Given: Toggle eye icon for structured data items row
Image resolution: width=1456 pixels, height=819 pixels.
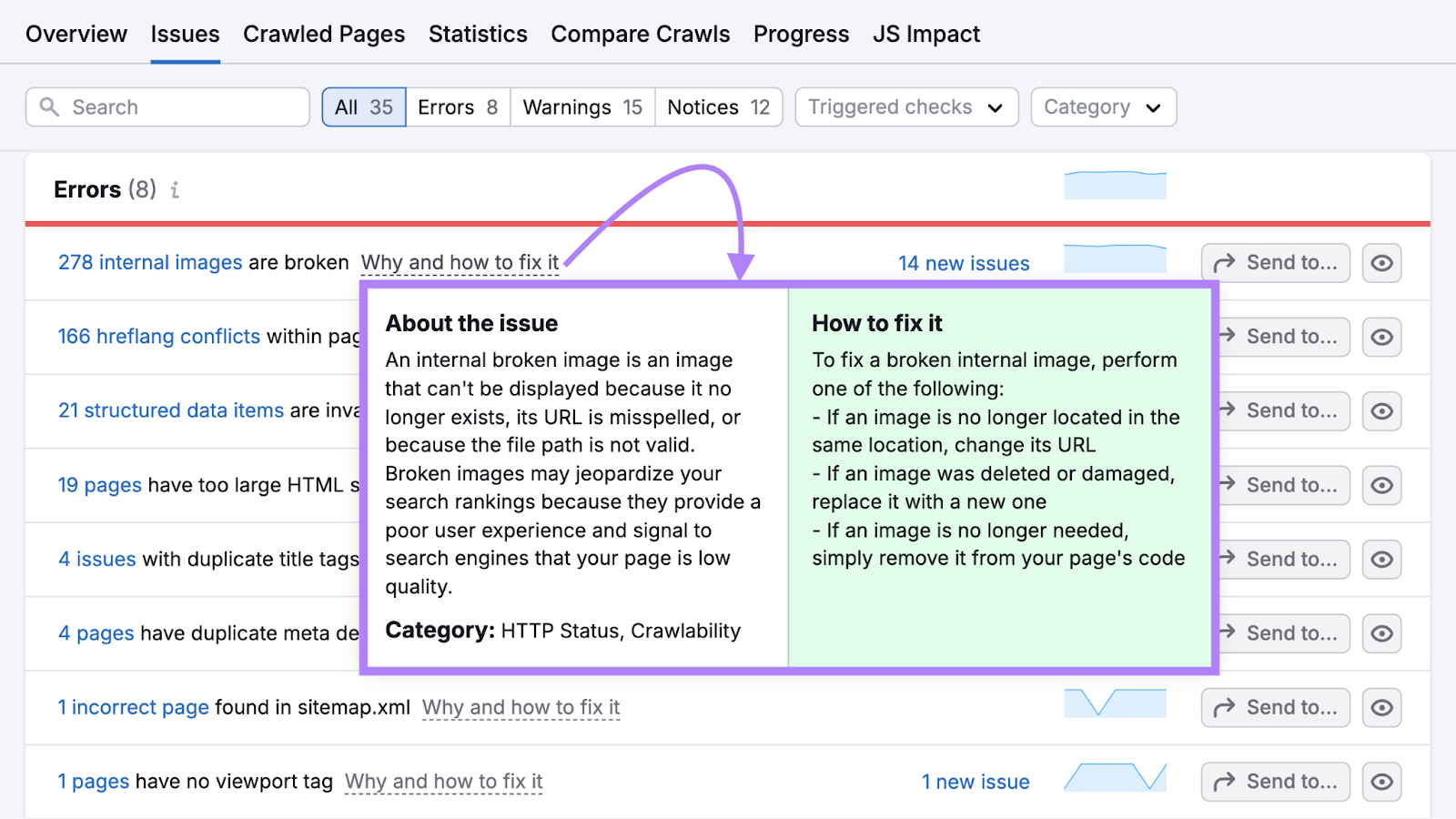Looking at the screenshot, I should coord(1381,411).
